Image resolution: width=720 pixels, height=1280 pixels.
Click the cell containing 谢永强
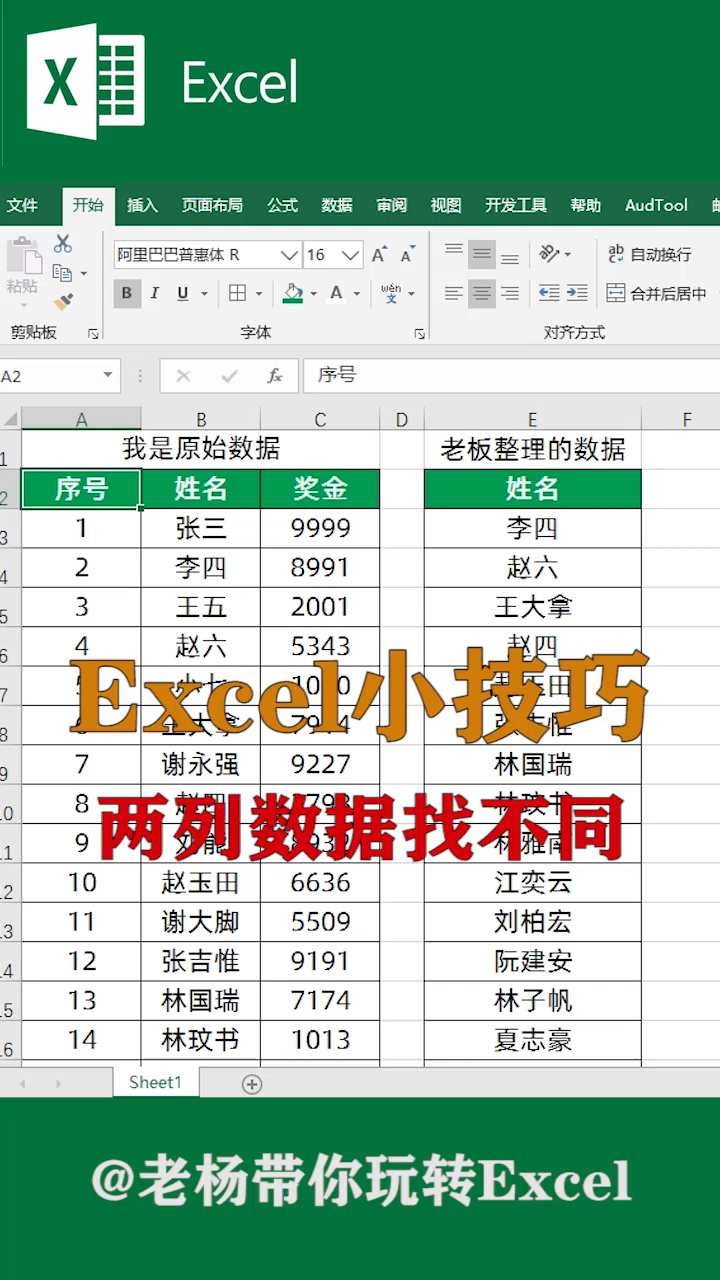point(201,764)
